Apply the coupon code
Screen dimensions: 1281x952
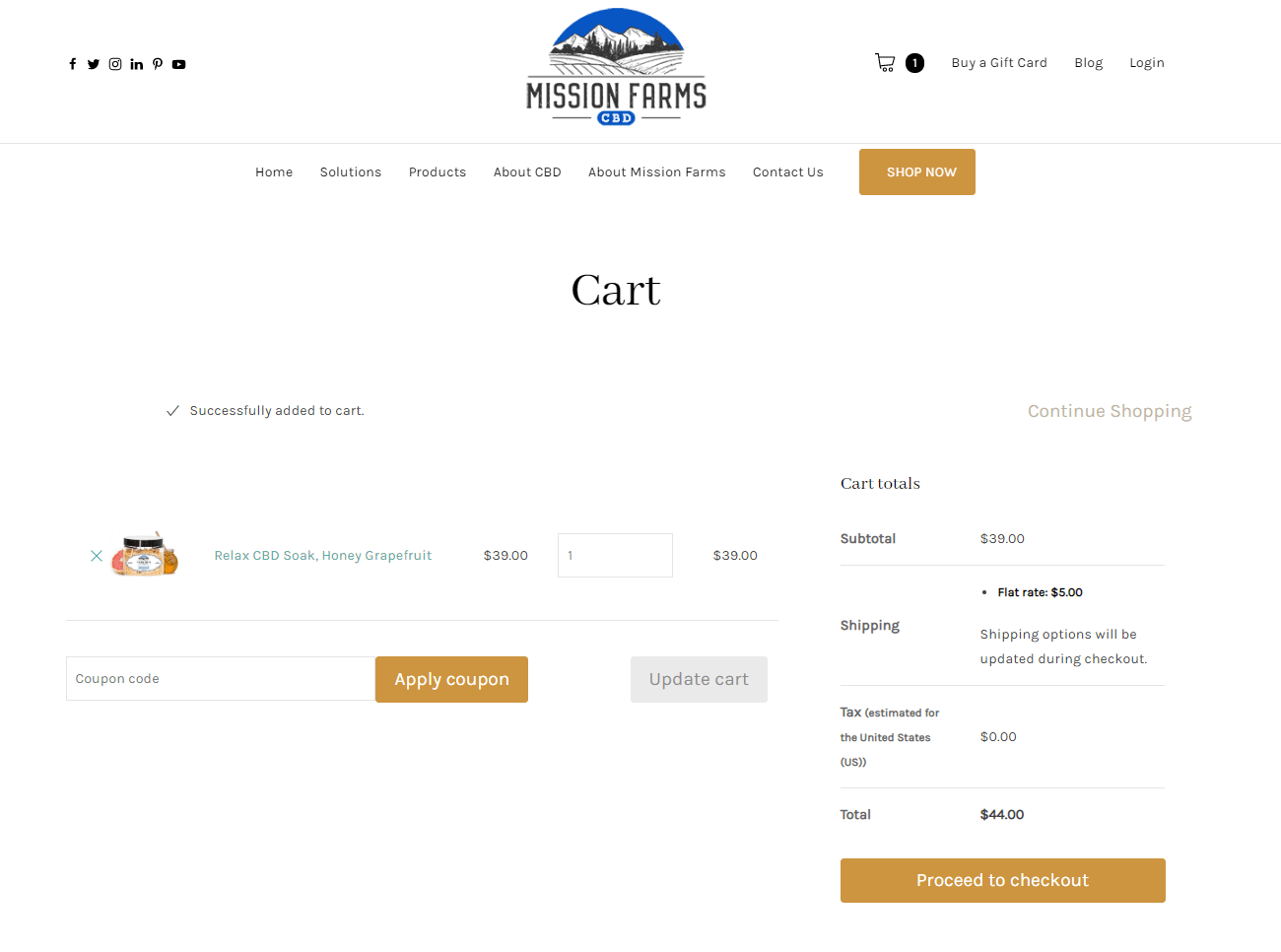451,679
